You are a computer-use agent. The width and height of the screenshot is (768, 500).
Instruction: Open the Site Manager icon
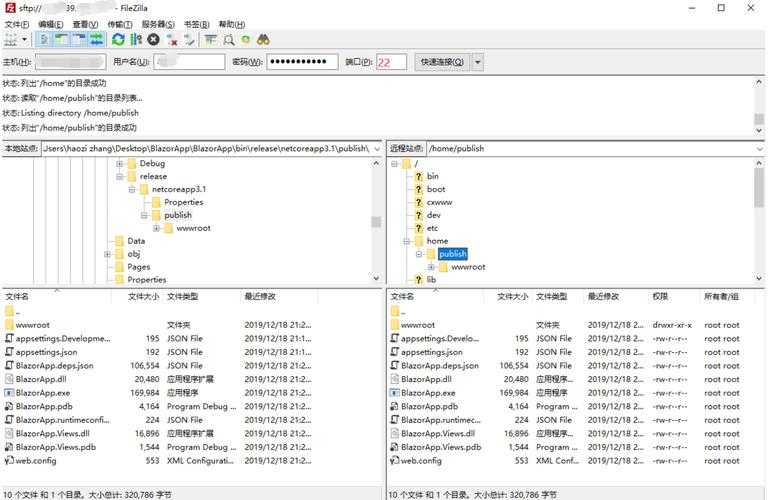10,40
